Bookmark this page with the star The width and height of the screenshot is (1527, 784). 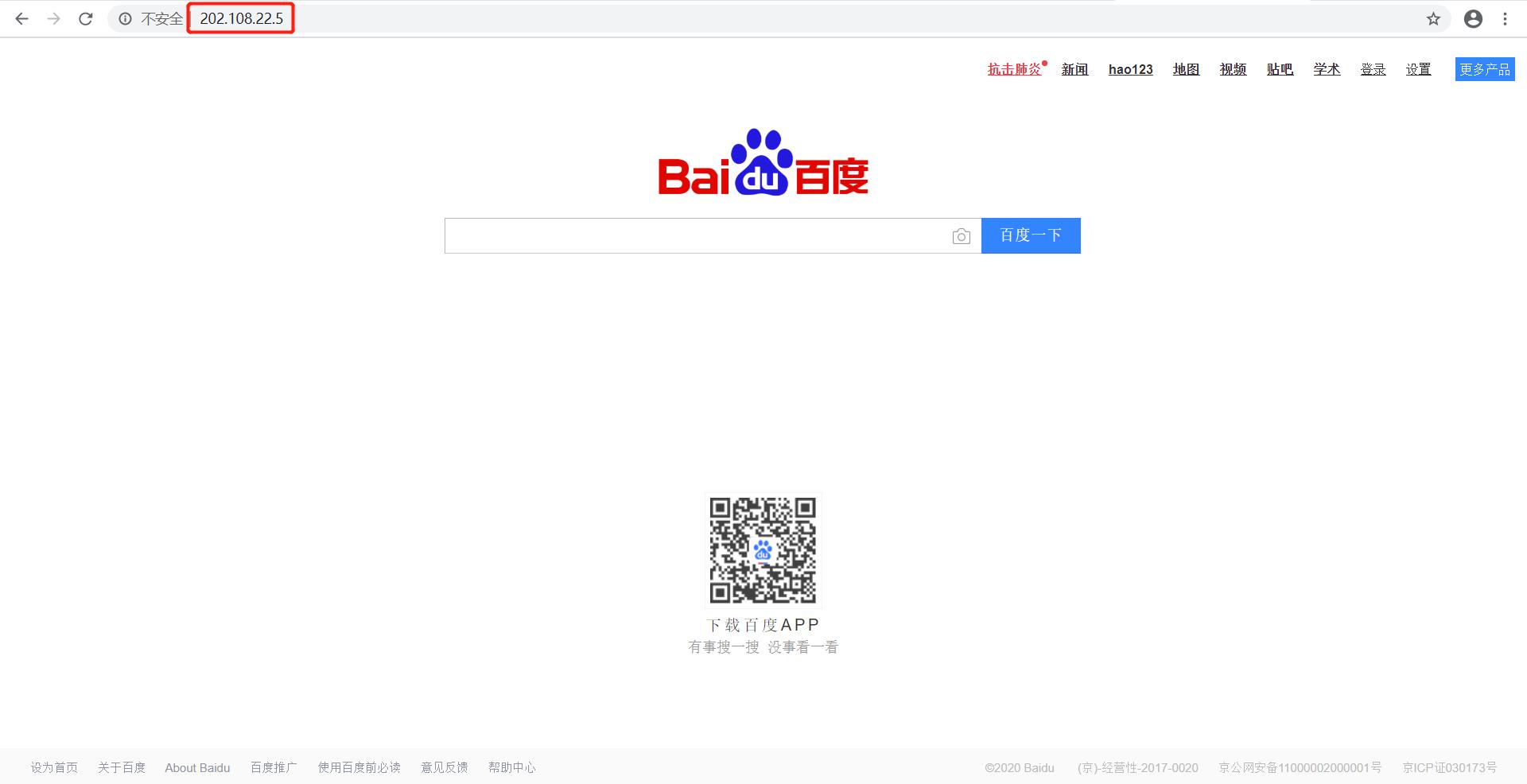click(x=1434, y=18)
